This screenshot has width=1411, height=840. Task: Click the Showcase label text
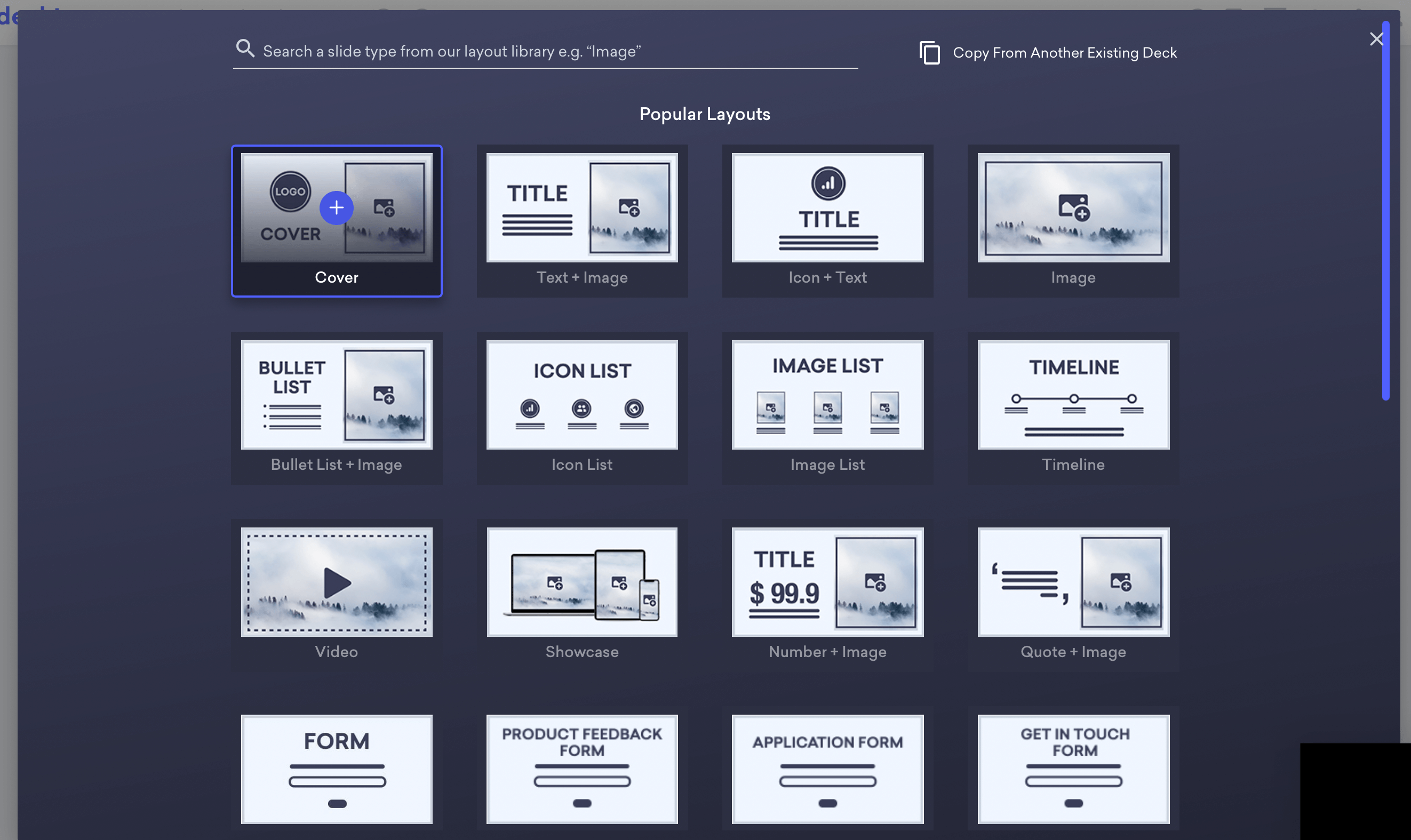point(582,652)
